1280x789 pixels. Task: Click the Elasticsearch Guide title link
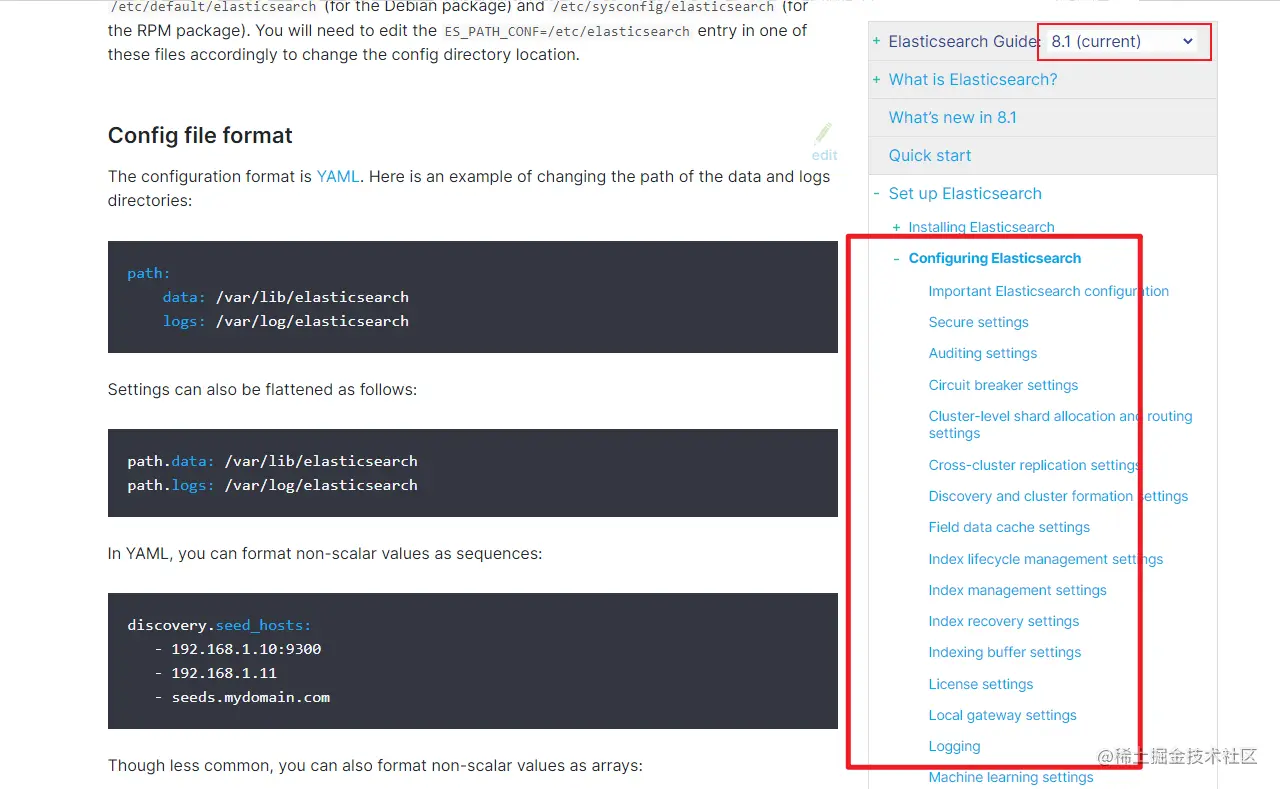tap(965, 41)
